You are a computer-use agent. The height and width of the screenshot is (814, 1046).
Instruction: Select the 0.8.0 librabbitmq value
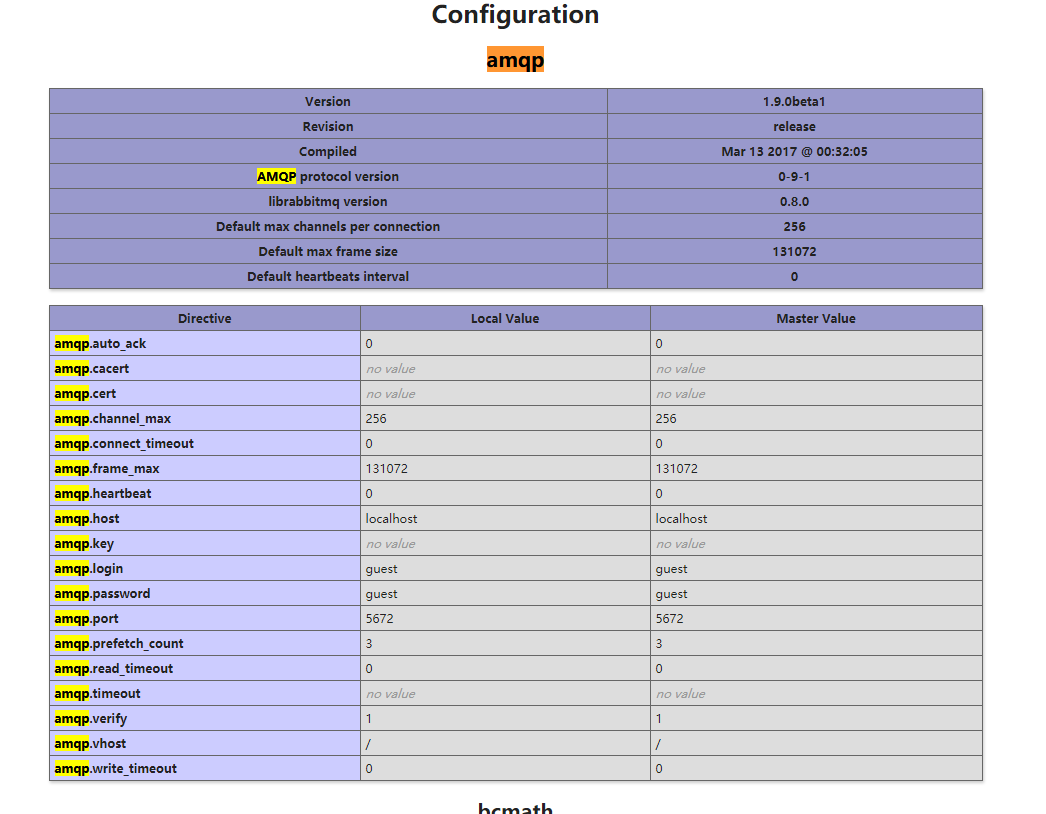coord(794,201)
